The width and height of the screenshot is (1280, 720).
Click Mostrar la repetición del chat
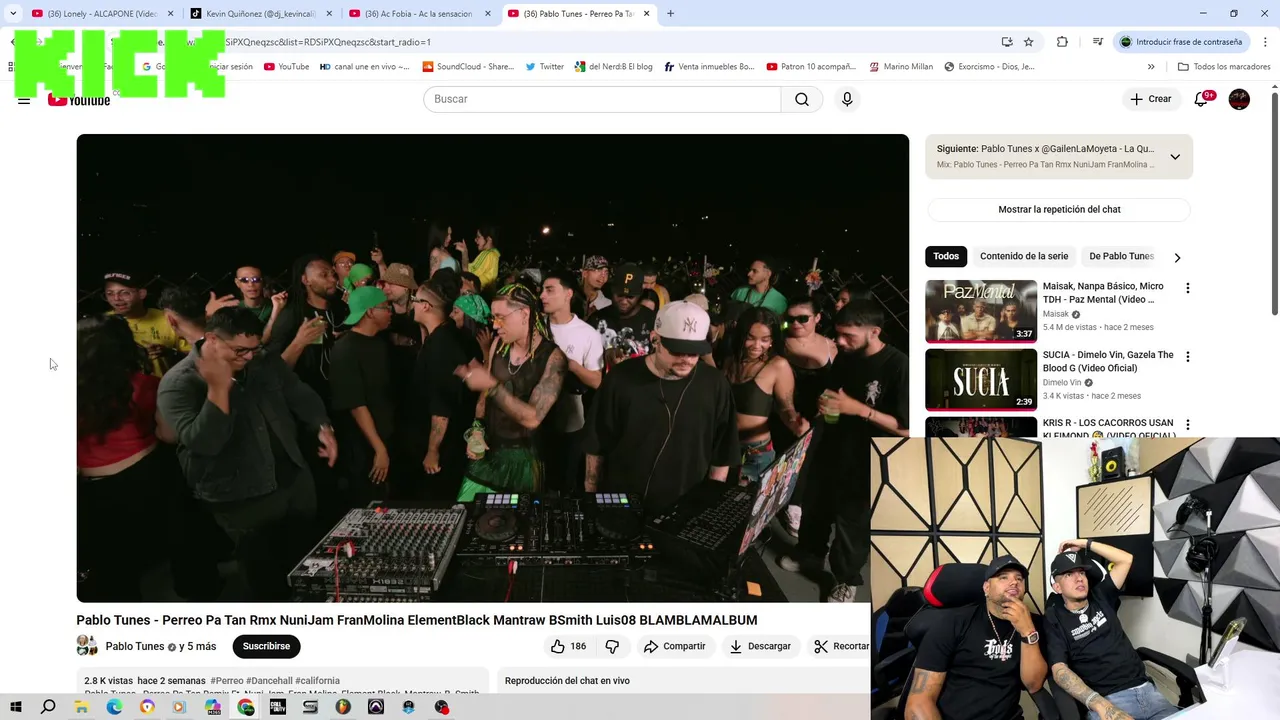tap(1059, 209)
